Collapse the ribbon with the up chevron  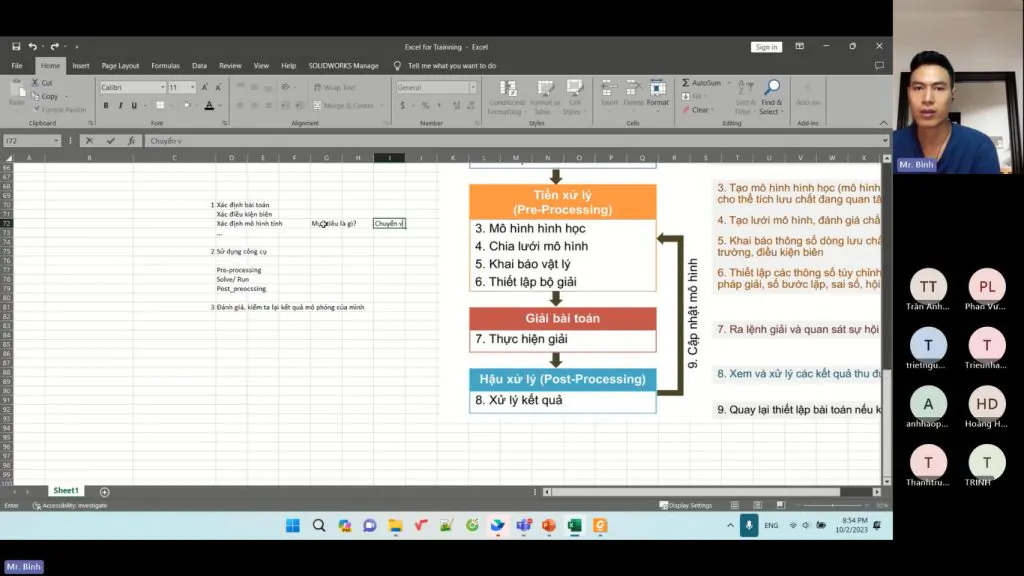(884, 123)
